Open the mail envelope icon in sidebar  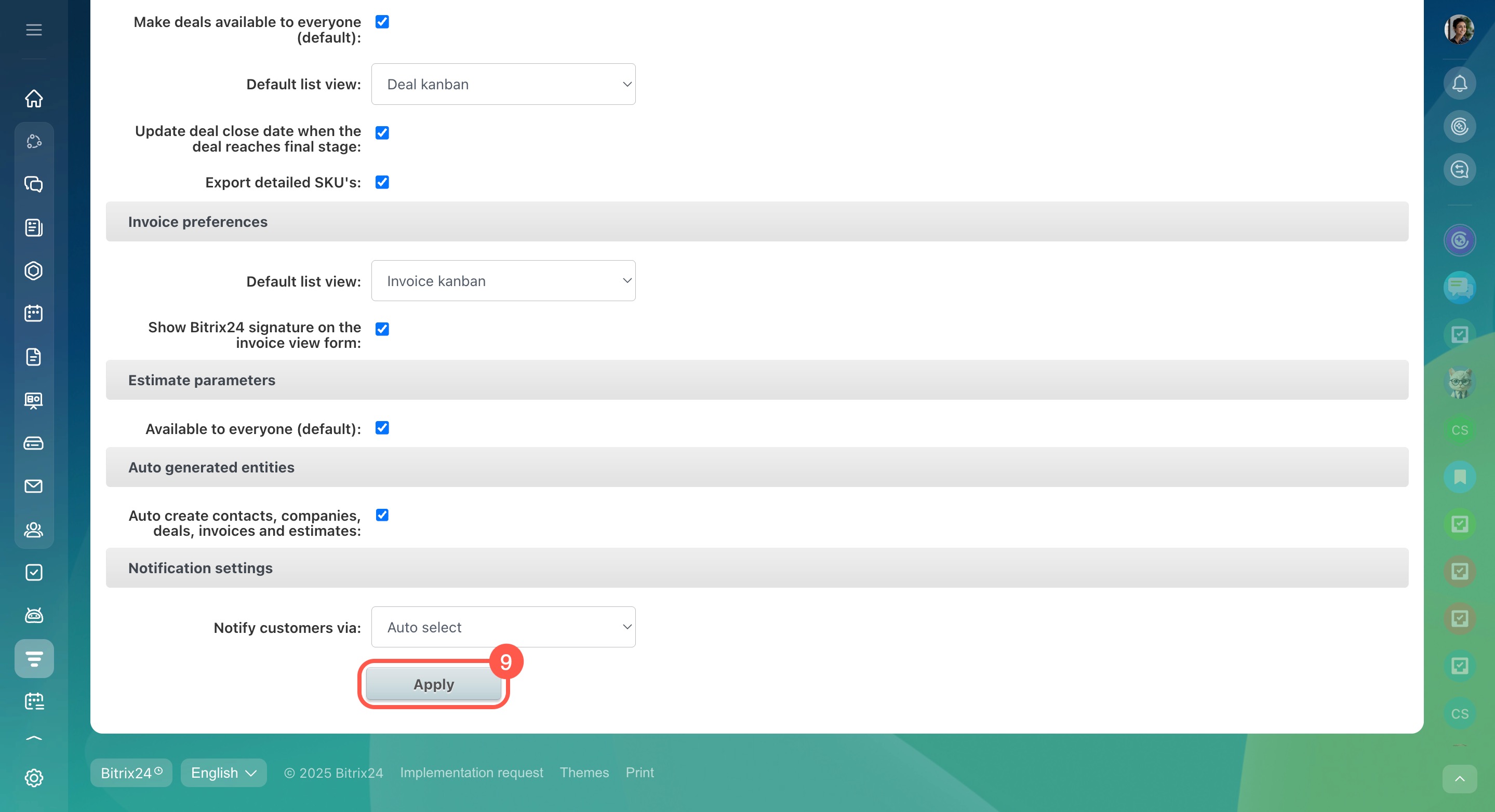click(x=34, y=486)
